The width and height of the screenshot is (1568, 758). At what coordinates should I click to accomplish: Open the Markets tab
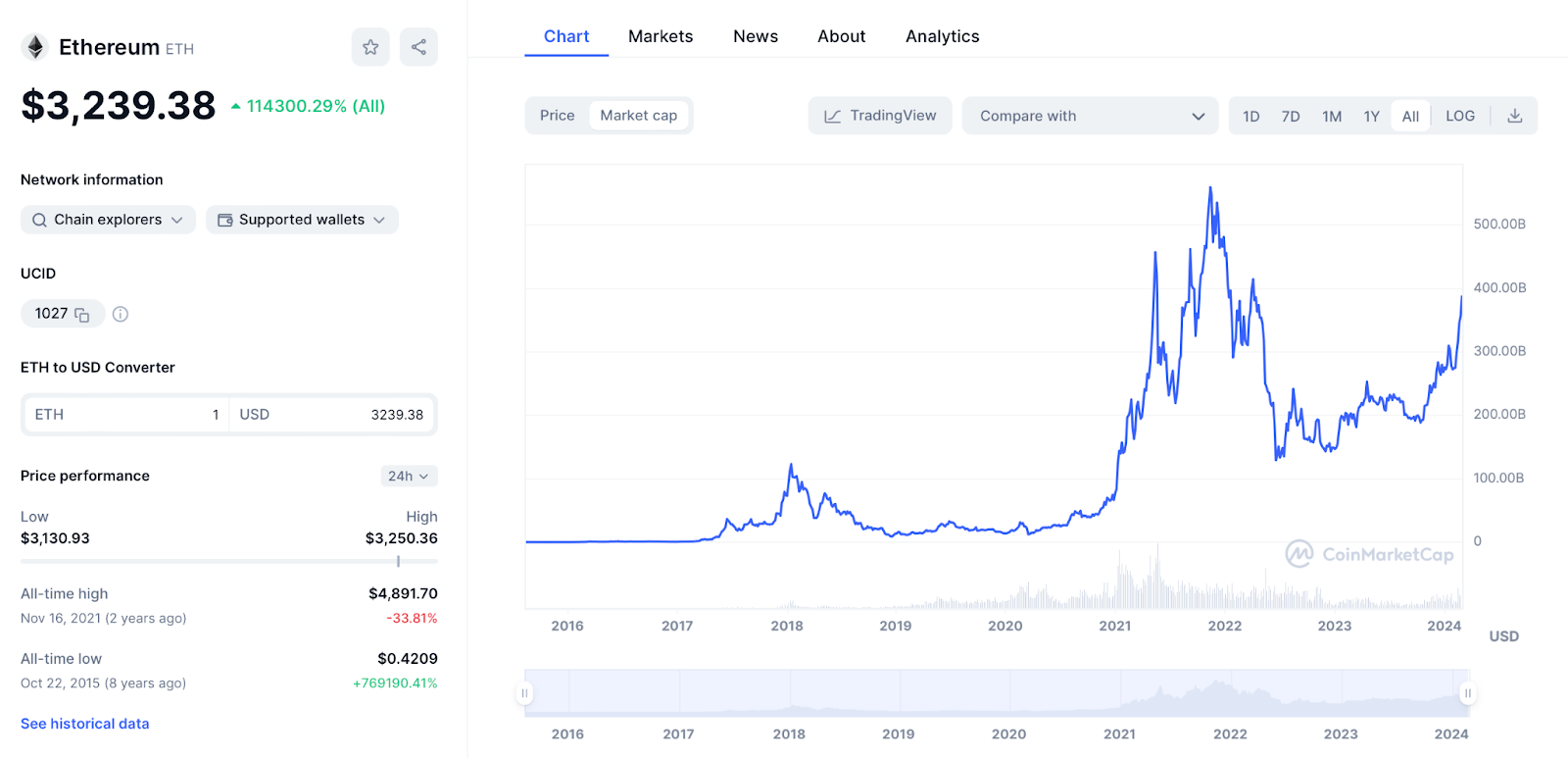(x=661, y=36)
